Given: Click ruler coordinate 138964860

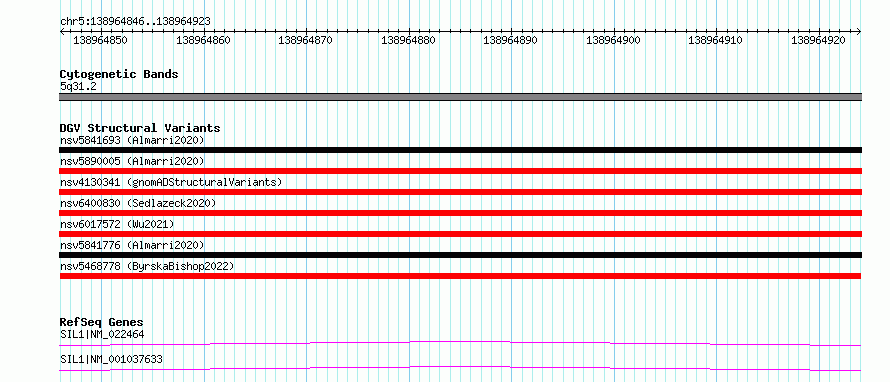Looking at the screenshot, I should pos(203,40).
